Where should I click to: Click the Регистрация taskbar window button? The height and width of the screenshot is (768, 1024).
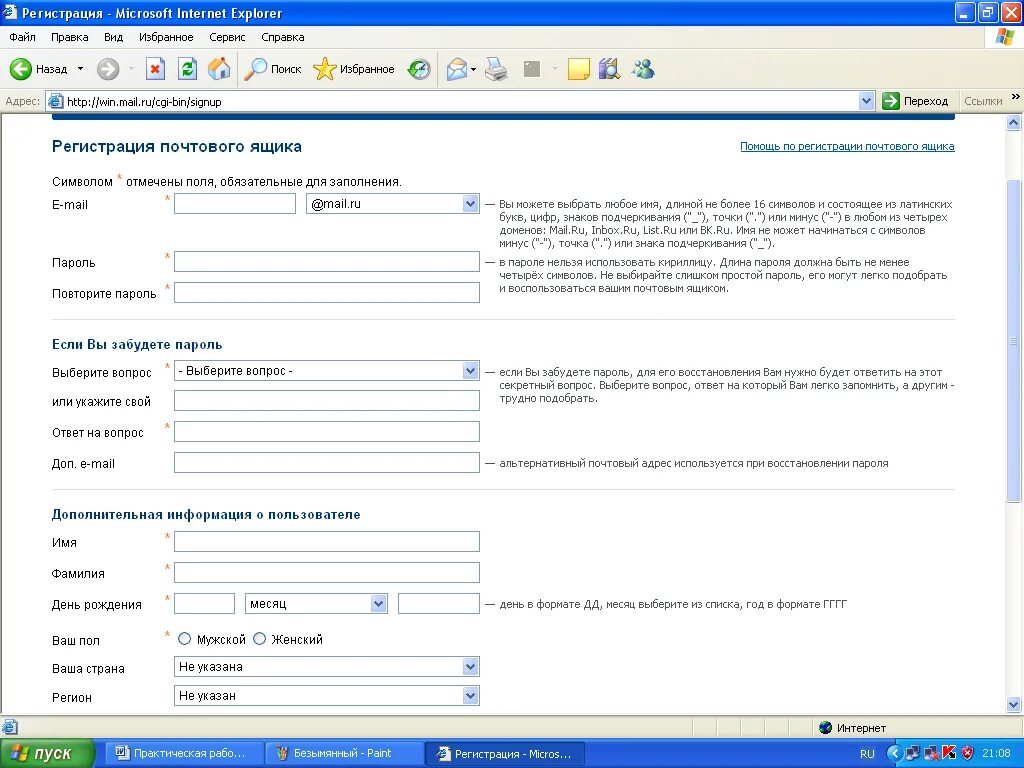tap(505, 754)
